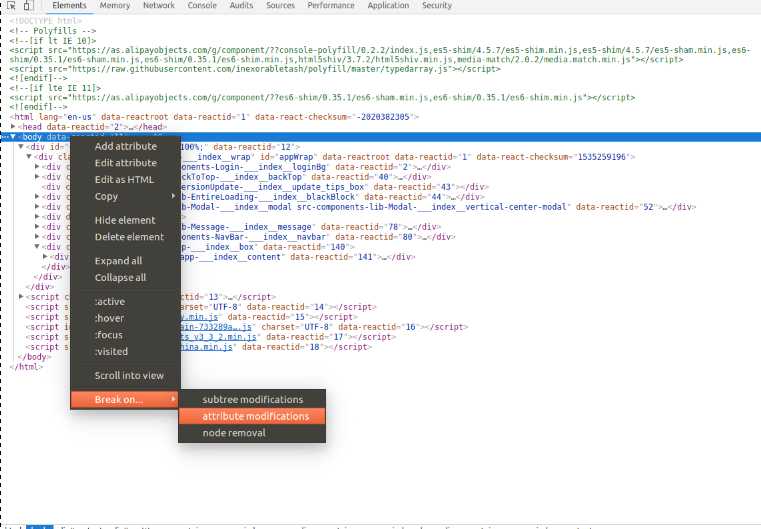Expand the vertical-center-modal div node
This screenshot has height=529, width=761.
(37, 206)
